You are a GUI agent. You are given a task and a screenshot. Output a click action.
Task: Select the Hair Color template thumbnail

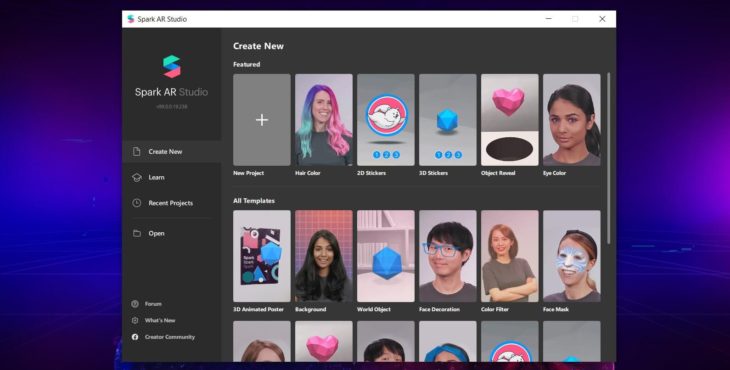(324, 120)
